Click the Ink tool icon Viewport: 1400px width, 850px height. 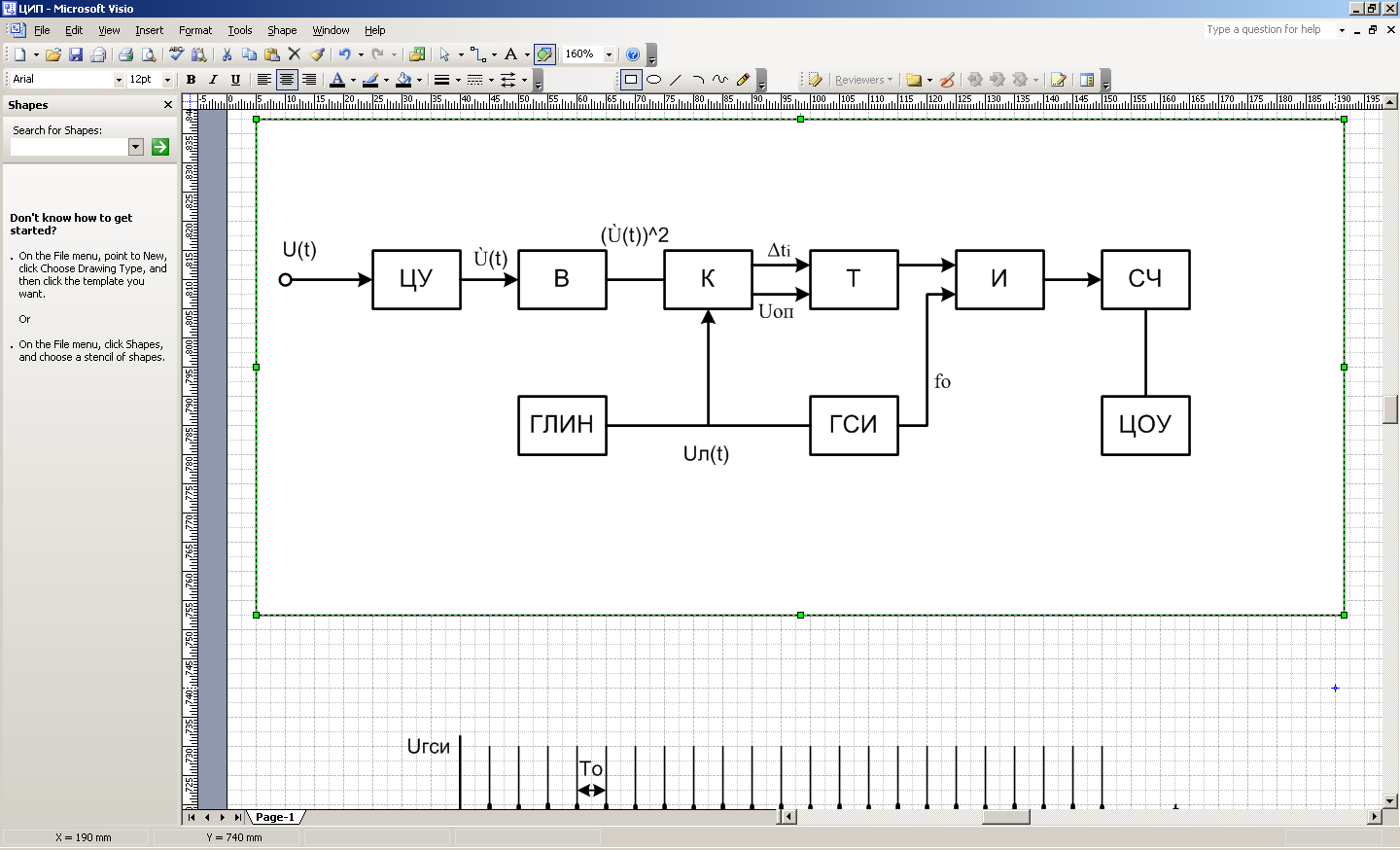click(x=948, y=80)
